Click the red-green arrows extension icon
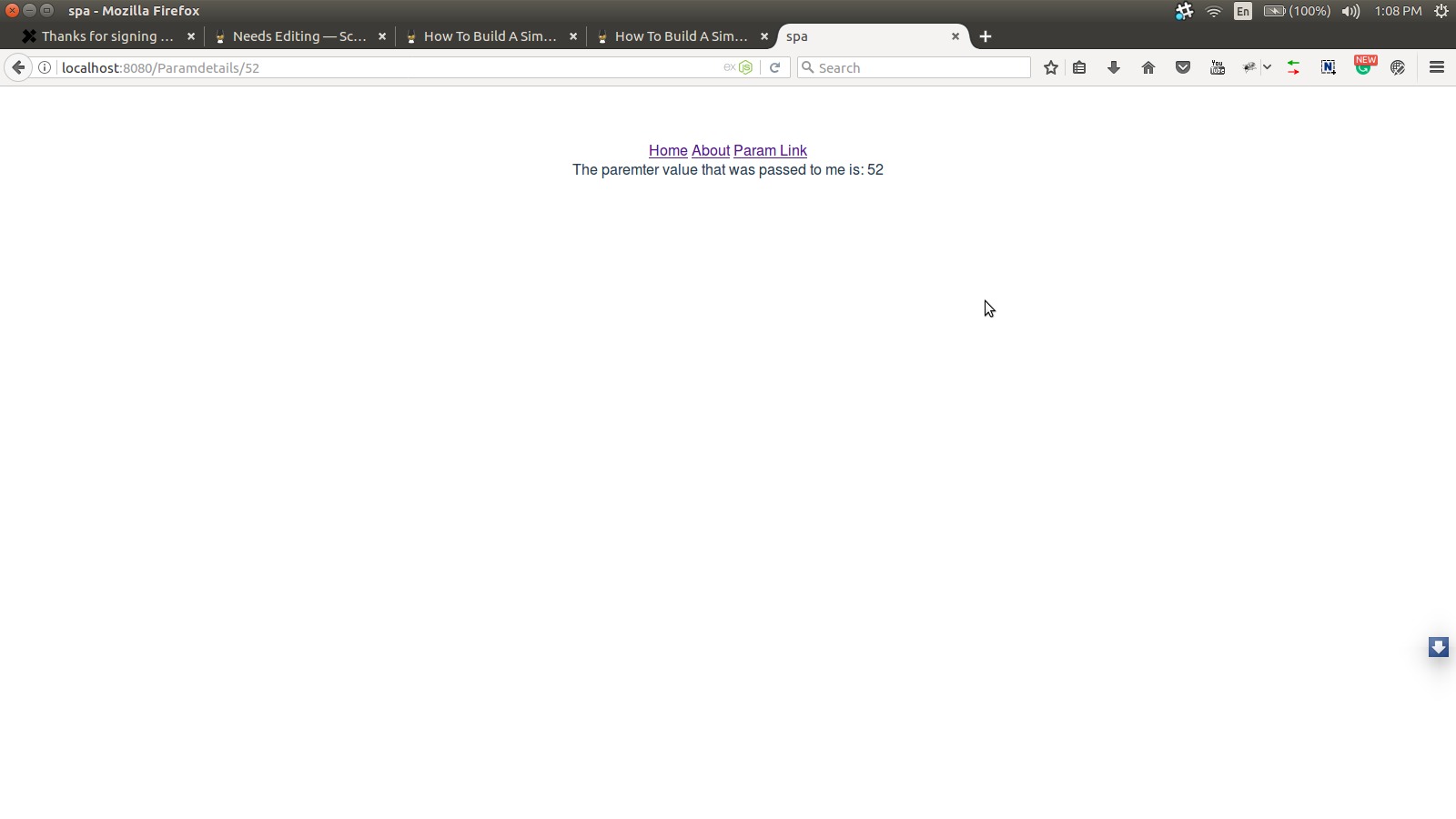Image resolution: width=1456 pixels, height=819 pixels. 1294,67
